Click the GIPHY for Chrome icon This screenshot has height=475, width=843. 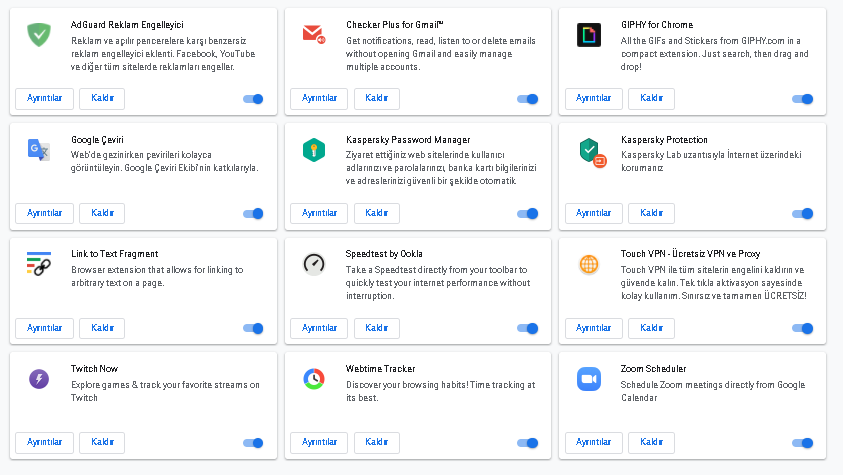tap(589, 35)
